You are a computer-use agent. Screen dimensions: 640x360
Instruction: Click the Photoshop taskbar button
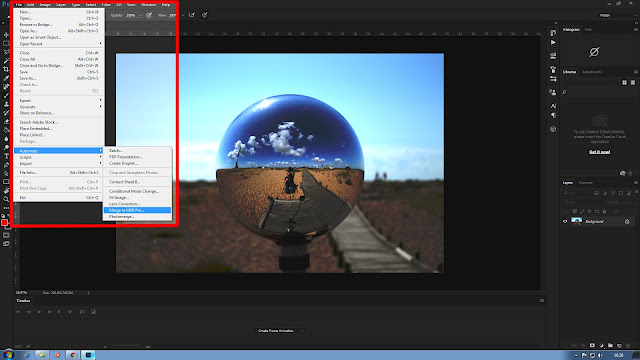point(88,355)
